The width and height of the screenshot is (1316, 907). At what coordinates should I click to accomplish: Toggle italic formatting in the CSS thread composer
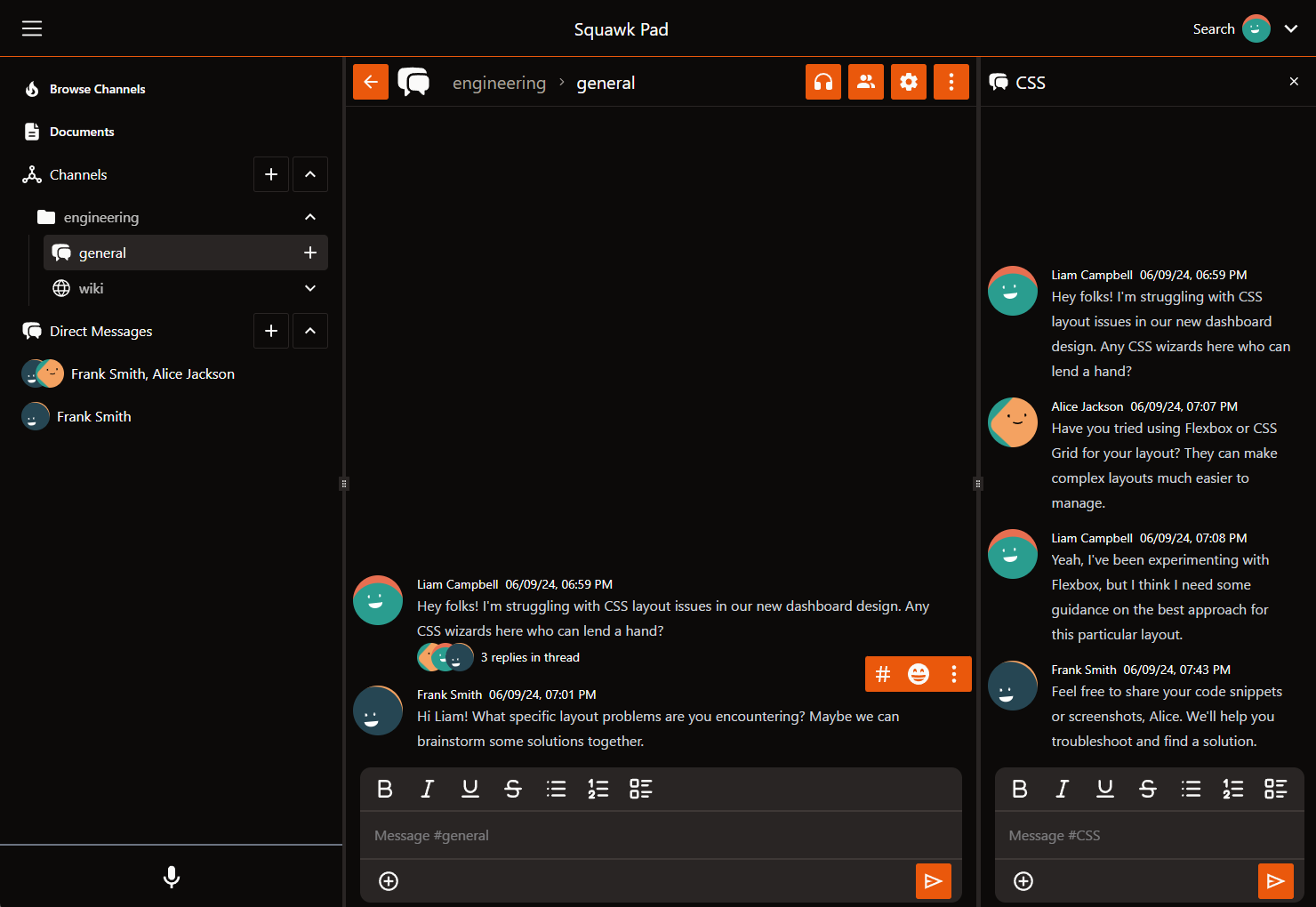[x=1062, y=789]
